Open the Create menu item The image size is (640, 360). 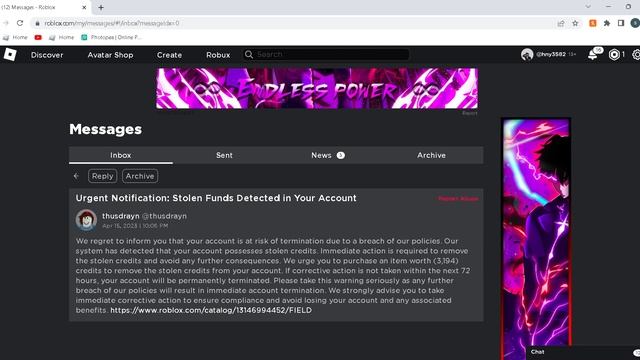(169, 55)
